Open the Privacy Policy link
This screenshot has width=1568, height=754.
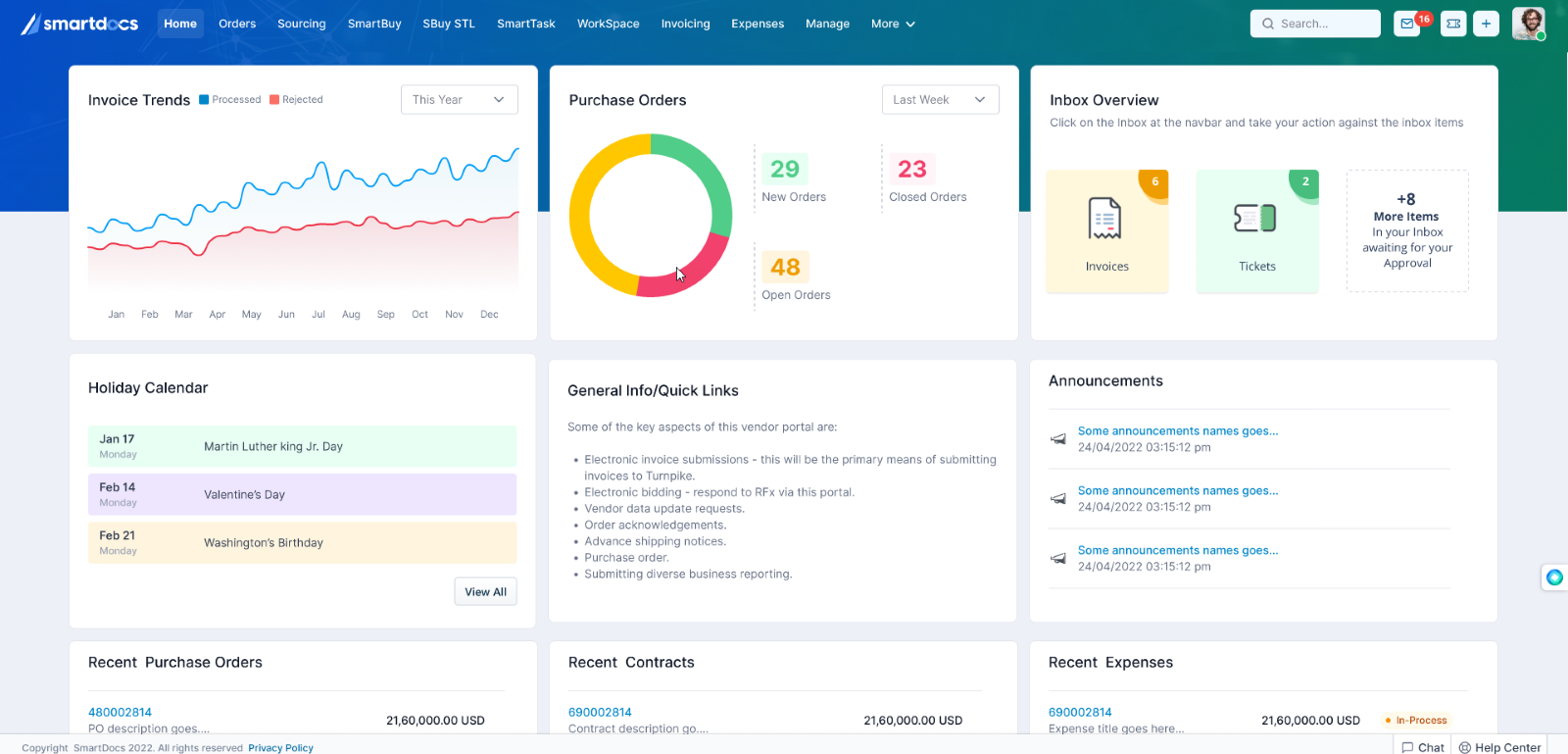(x=280, y=748)
